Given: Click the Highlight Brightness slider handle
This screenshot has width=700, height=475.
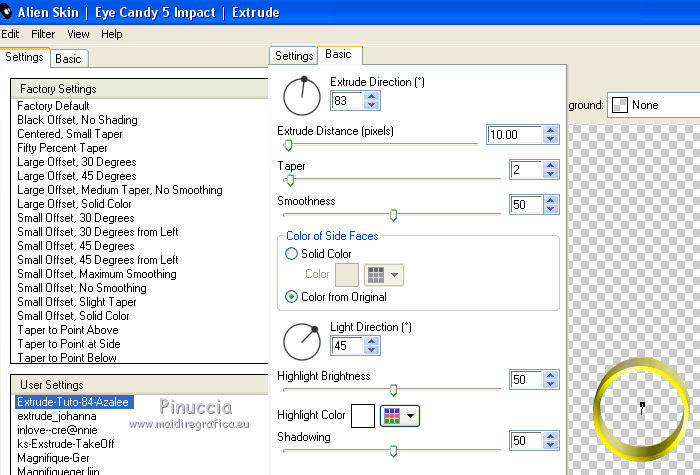Looking at the screenshot, I should [393, 390].
